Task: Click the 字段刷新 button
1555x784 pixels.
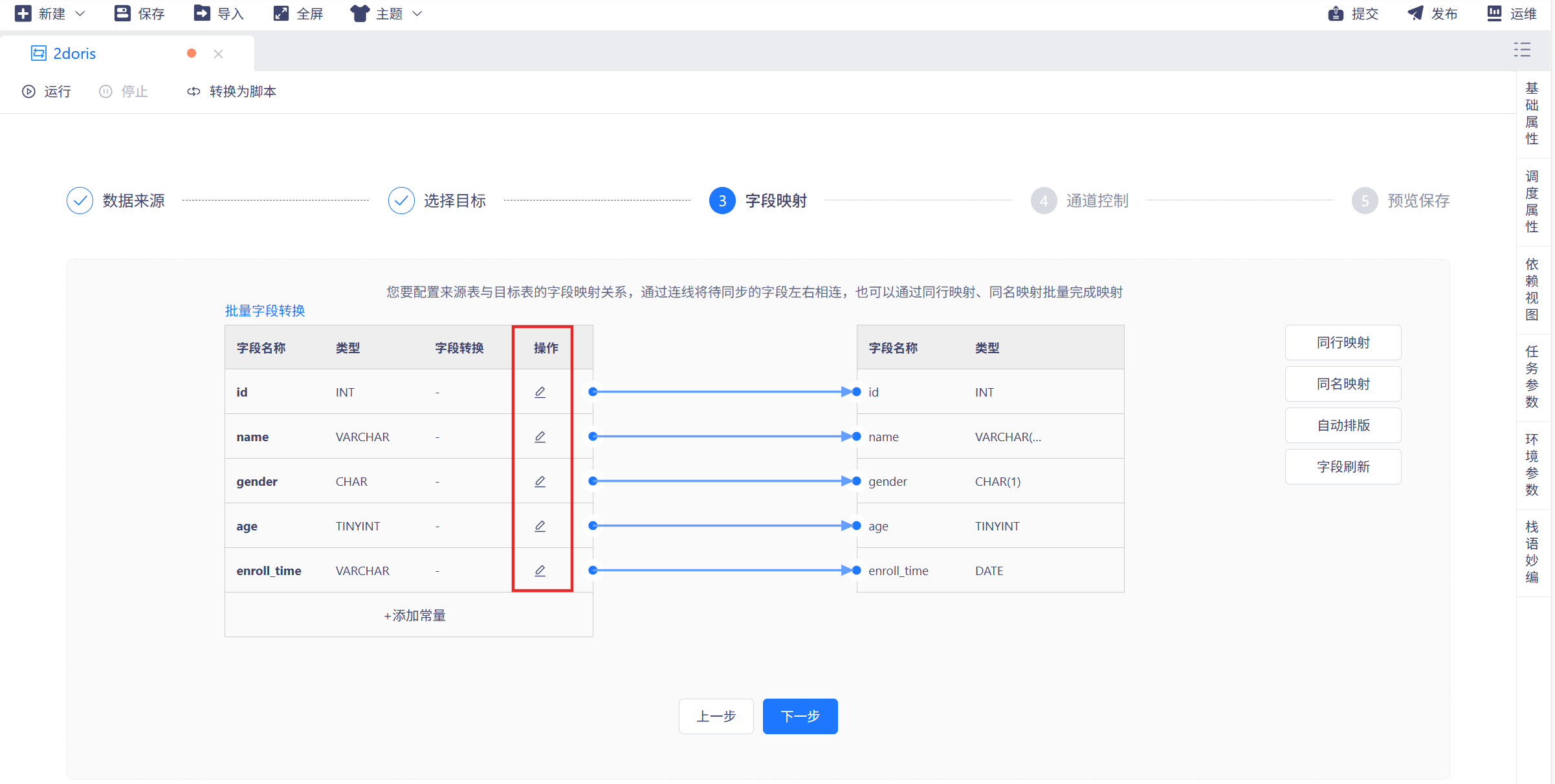Action: 1343,466
